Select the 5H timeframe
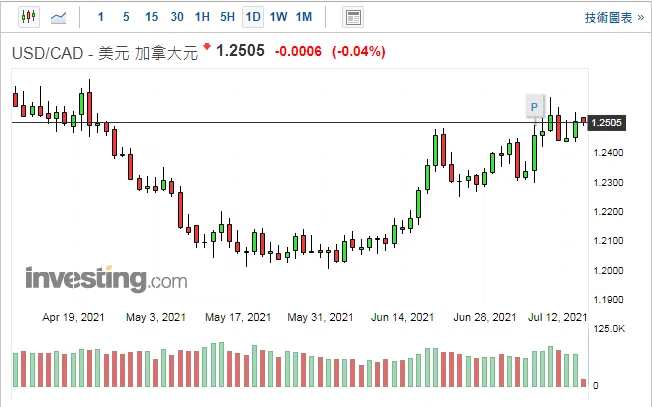Image resolution: width=652 pixels, height=407 pixels. click(x=227, y=17)
